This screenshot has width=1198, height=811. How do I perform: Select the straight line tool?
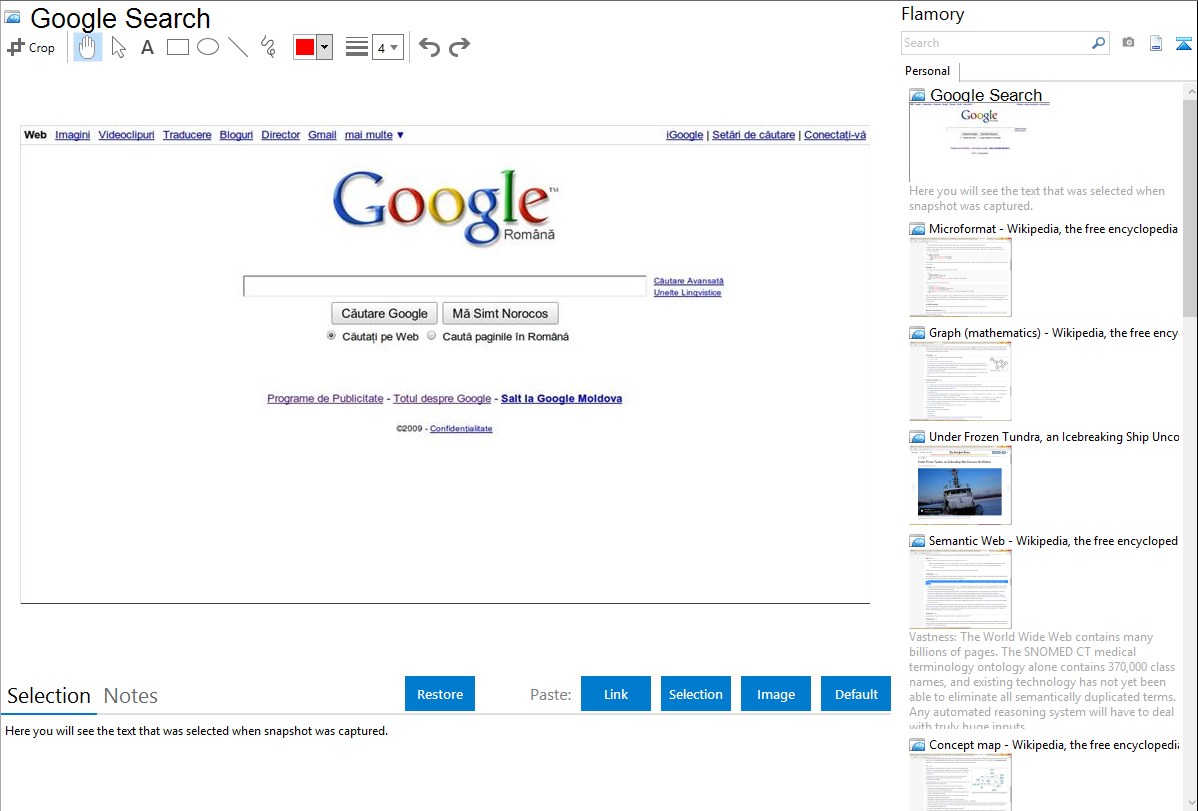(238, 47)
